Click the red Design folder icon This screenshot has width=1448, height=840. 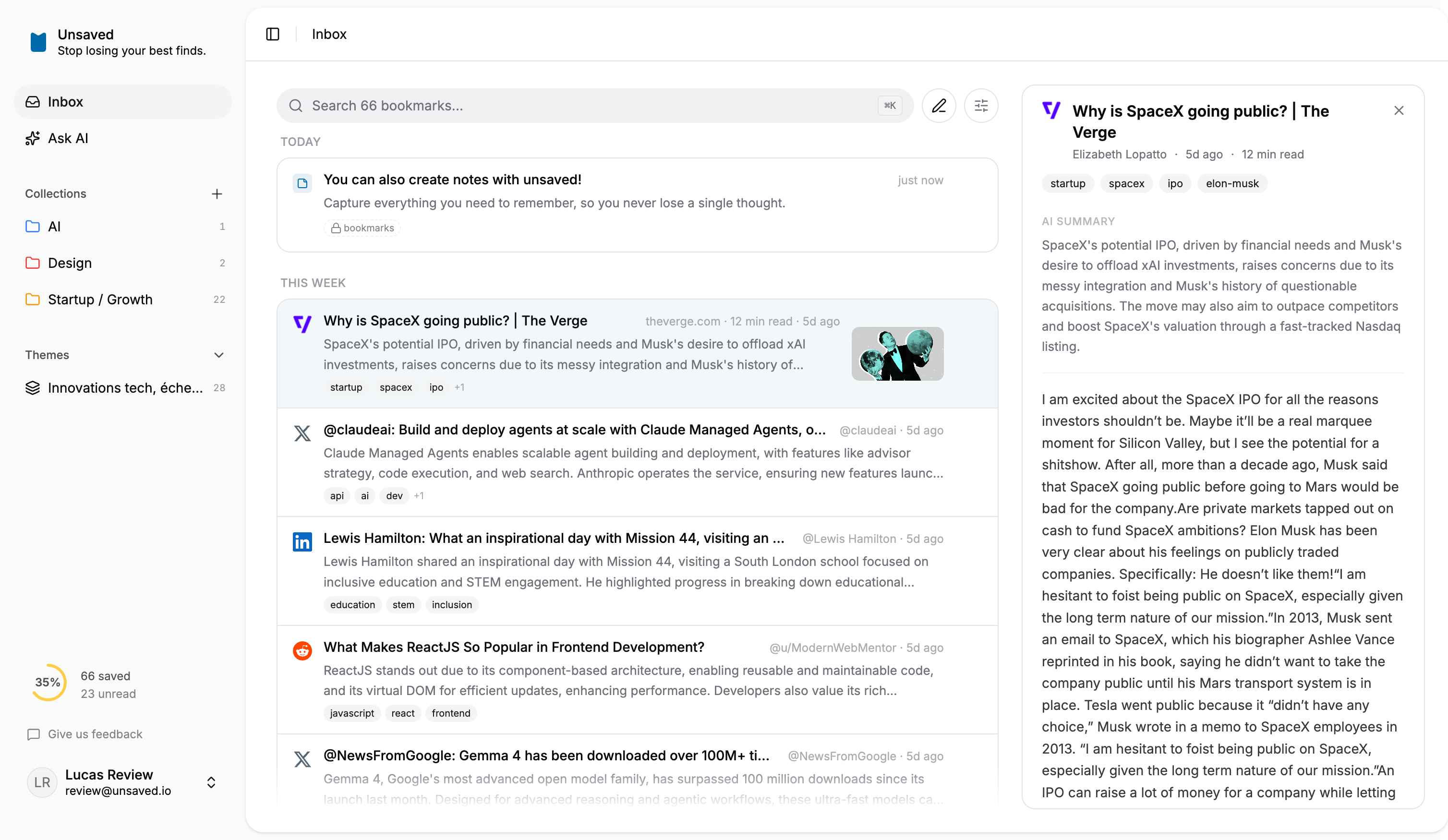[33, 263]
